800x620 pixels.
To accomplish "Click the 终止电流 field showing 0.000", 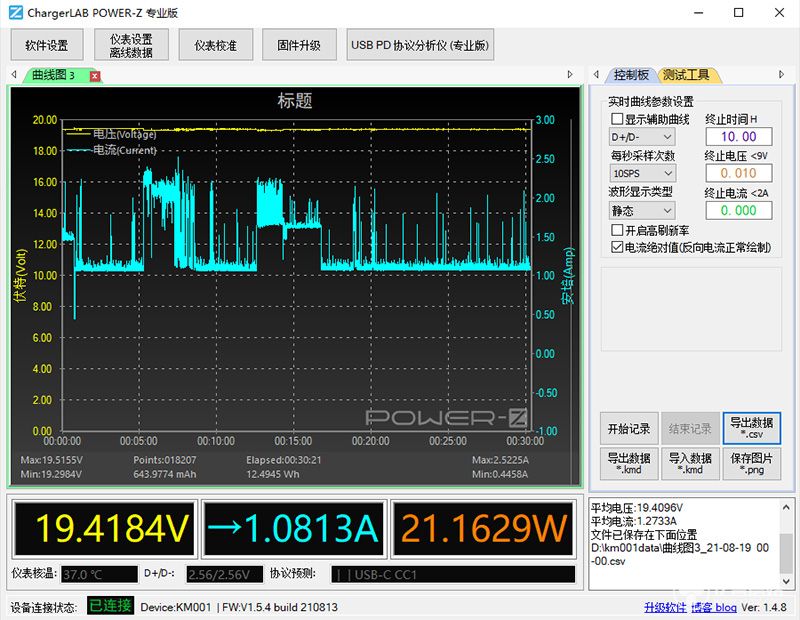I will pos(738,211).
